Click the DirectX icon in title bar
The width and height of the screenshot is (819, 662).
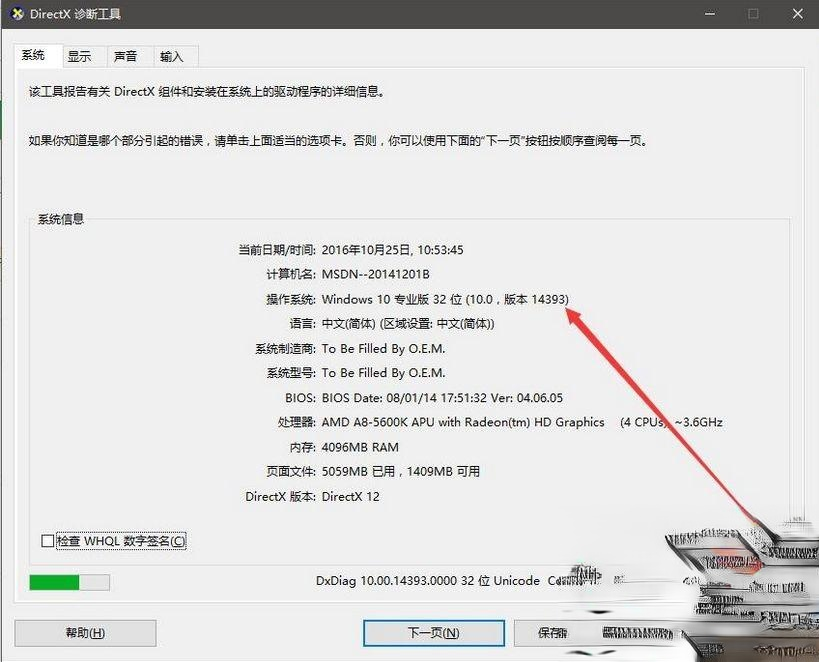click(16, 14)
